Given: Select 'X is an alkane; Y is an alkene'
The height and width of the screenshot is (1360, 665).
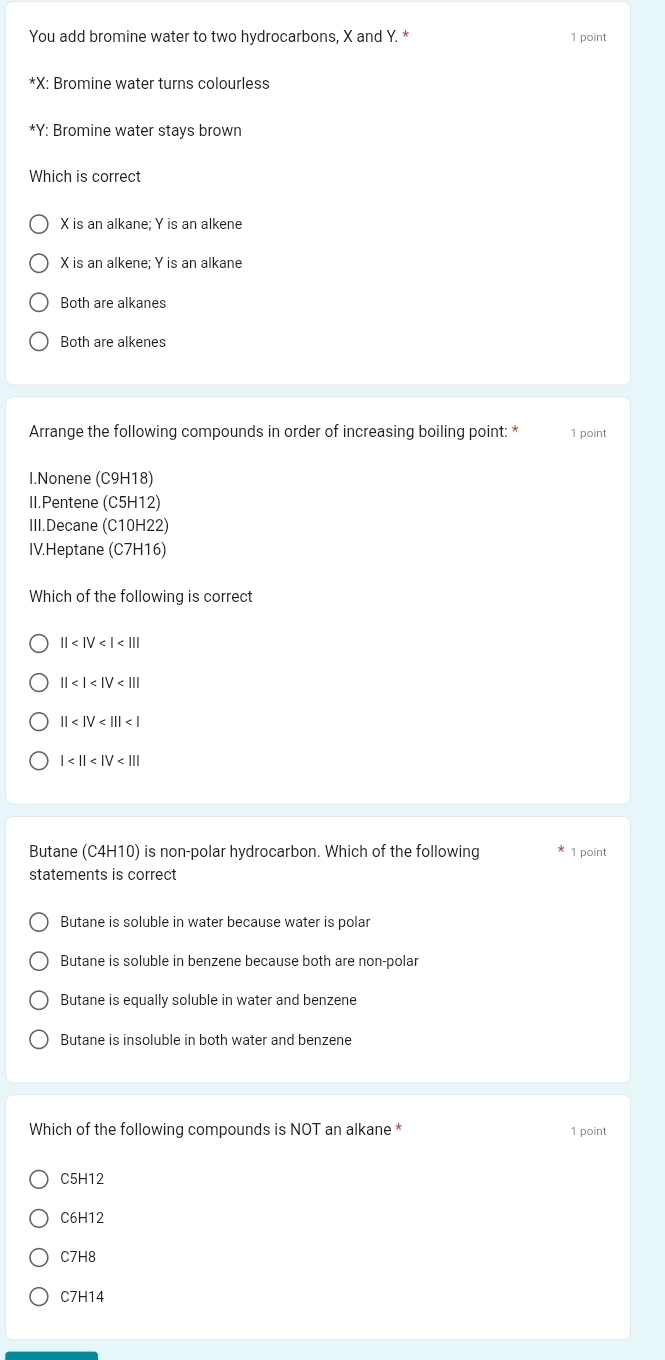Looking at the screenshot, I should (38, 224).
